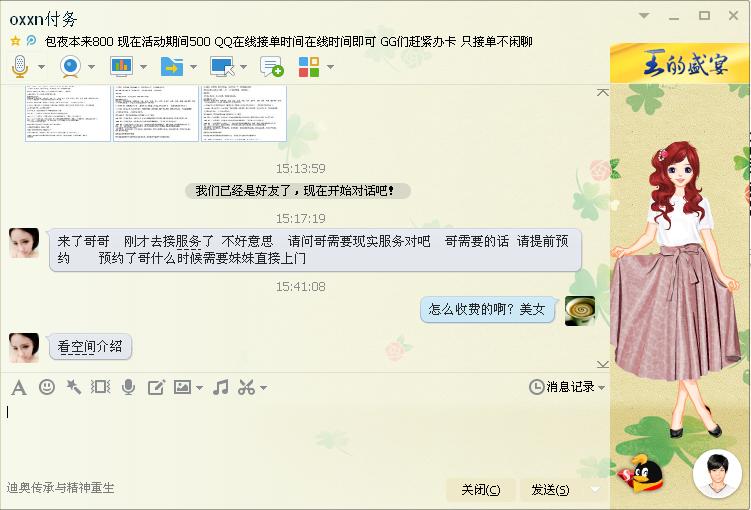The image size is (751, 510).
Task: Record a voice message microphone icon
Action: pos(128,386)
